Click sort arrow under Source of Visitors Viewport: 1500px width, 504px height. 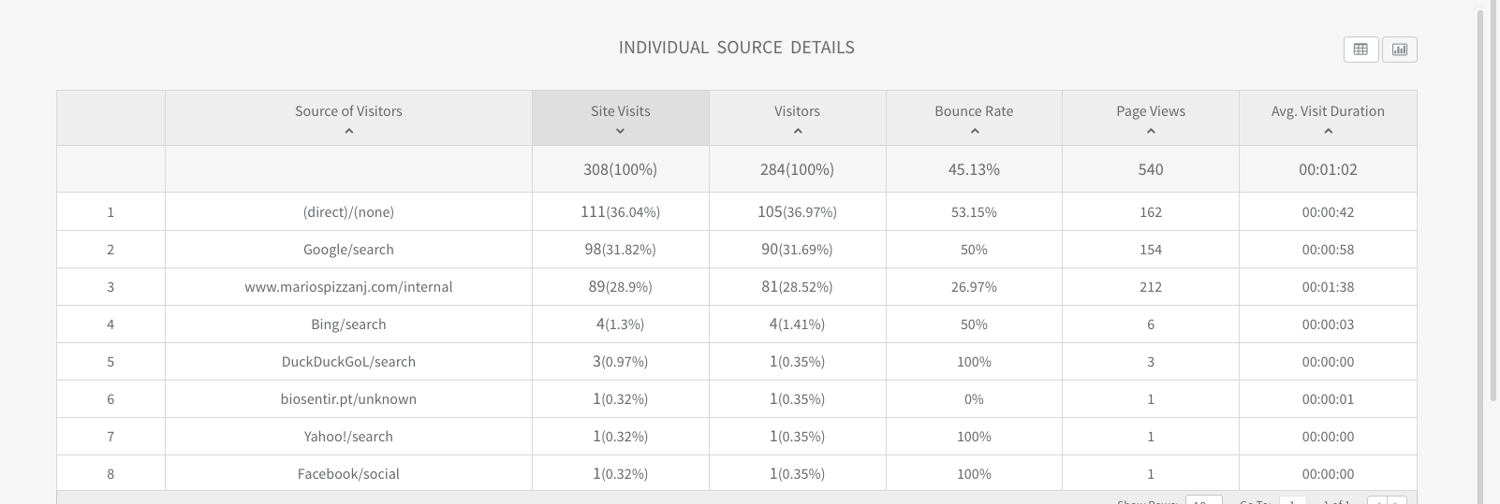click(348, 131)
